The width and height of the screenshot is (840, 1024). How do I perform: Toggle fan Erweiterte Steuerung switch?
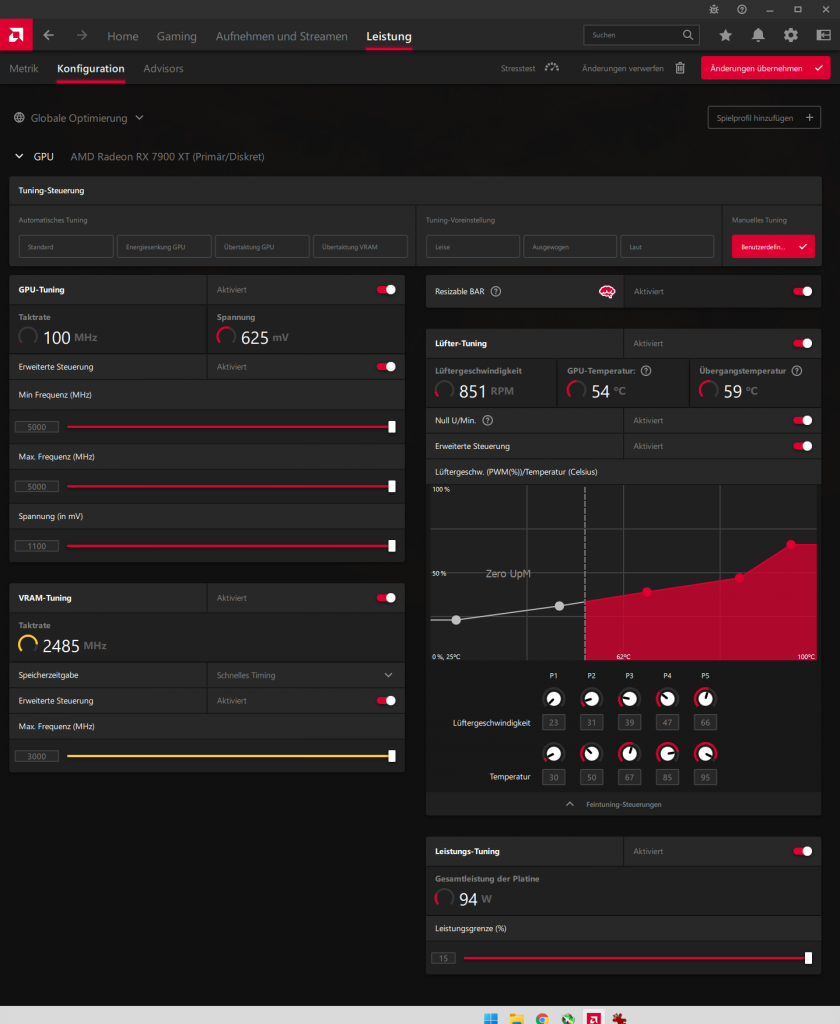pyautogui.click(x=803, y=446)
